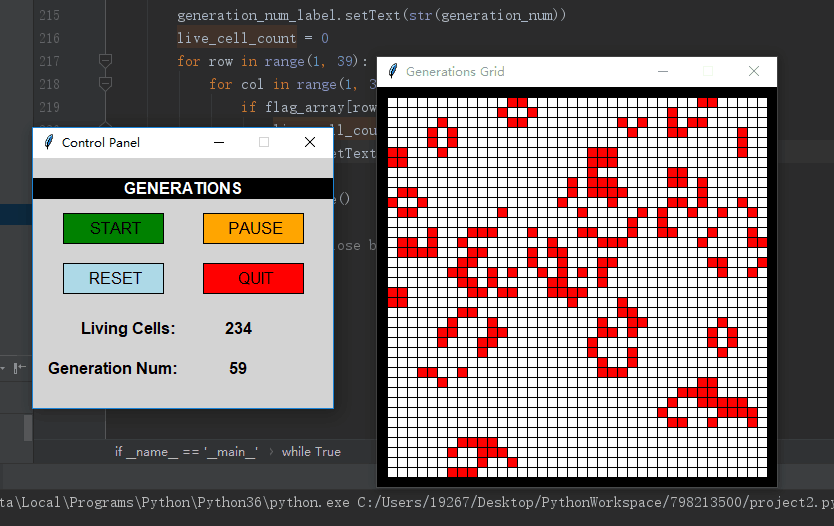Open the tool window settings dropdown arrow

3,368
